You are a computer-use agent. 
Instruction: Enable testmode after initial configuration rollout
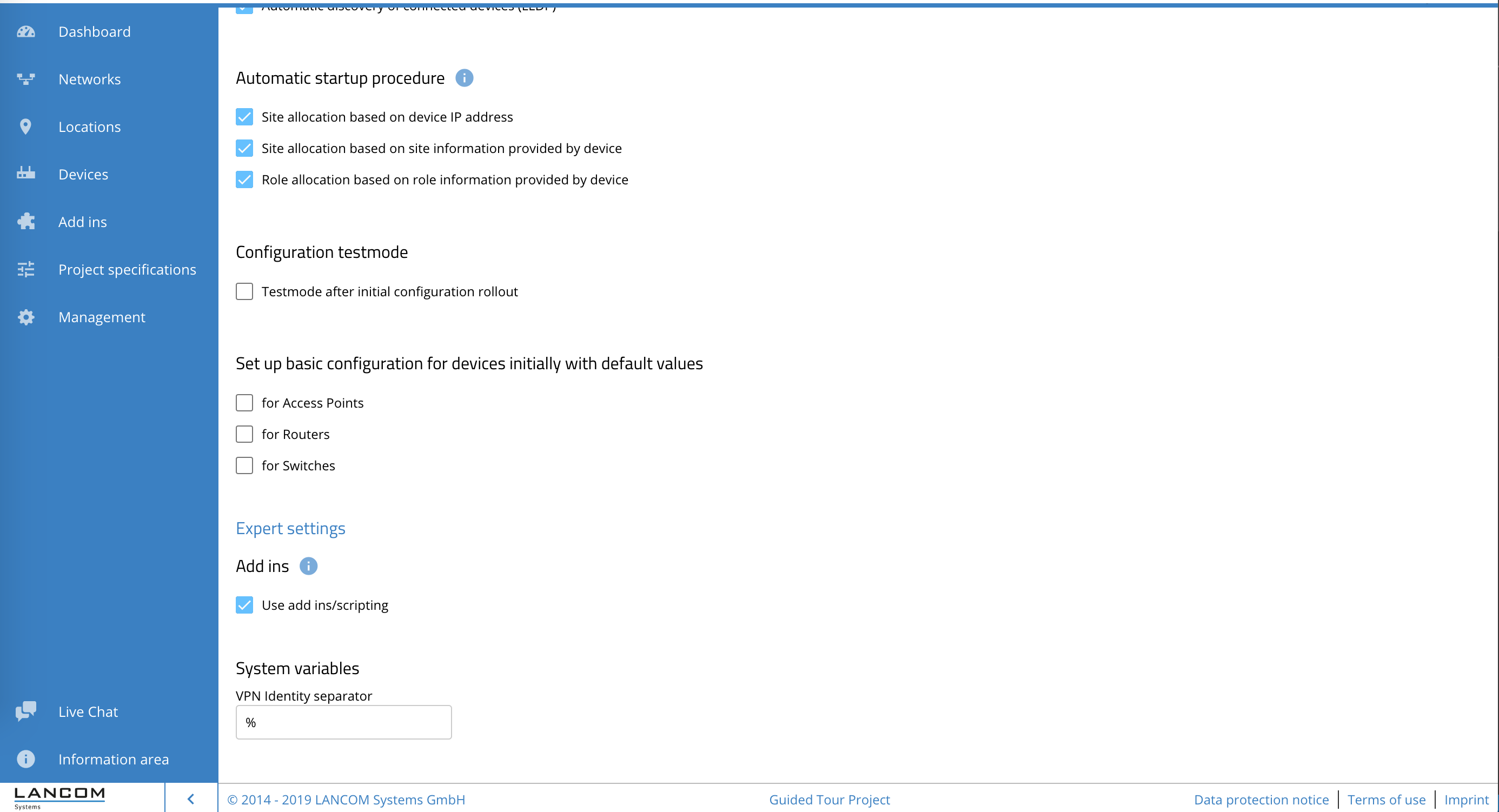tap(244, 291)
